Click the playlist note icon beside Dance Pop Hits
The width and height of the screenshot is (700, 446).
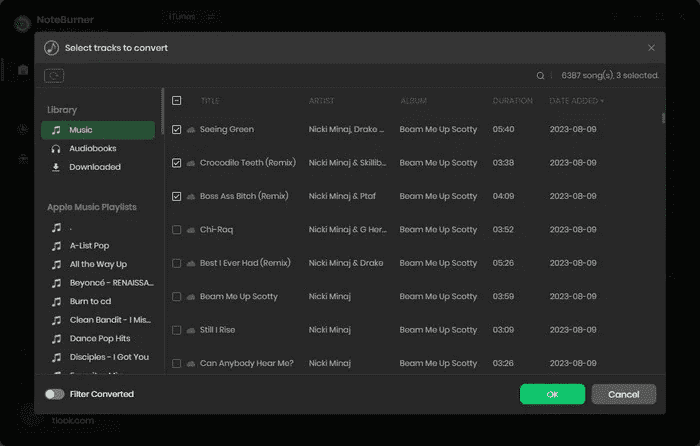[56, 339]
